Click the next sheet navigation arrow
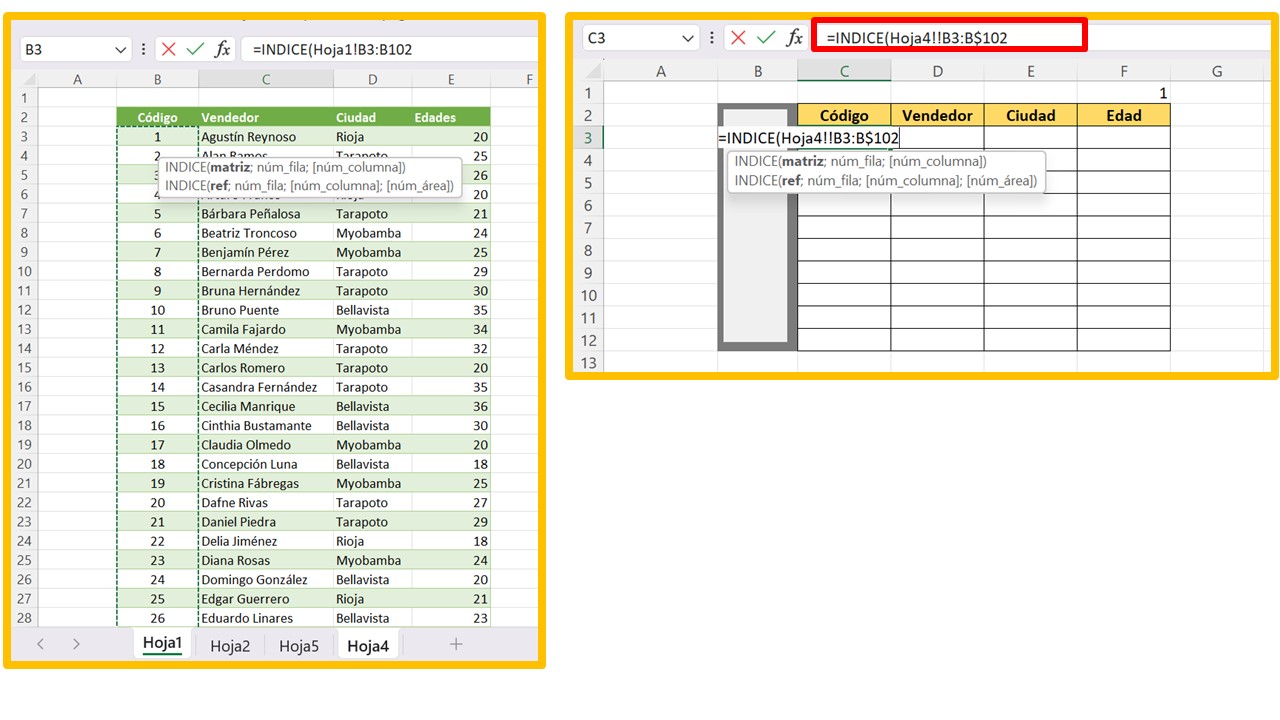1280x720 pixels. pos(76,645)
